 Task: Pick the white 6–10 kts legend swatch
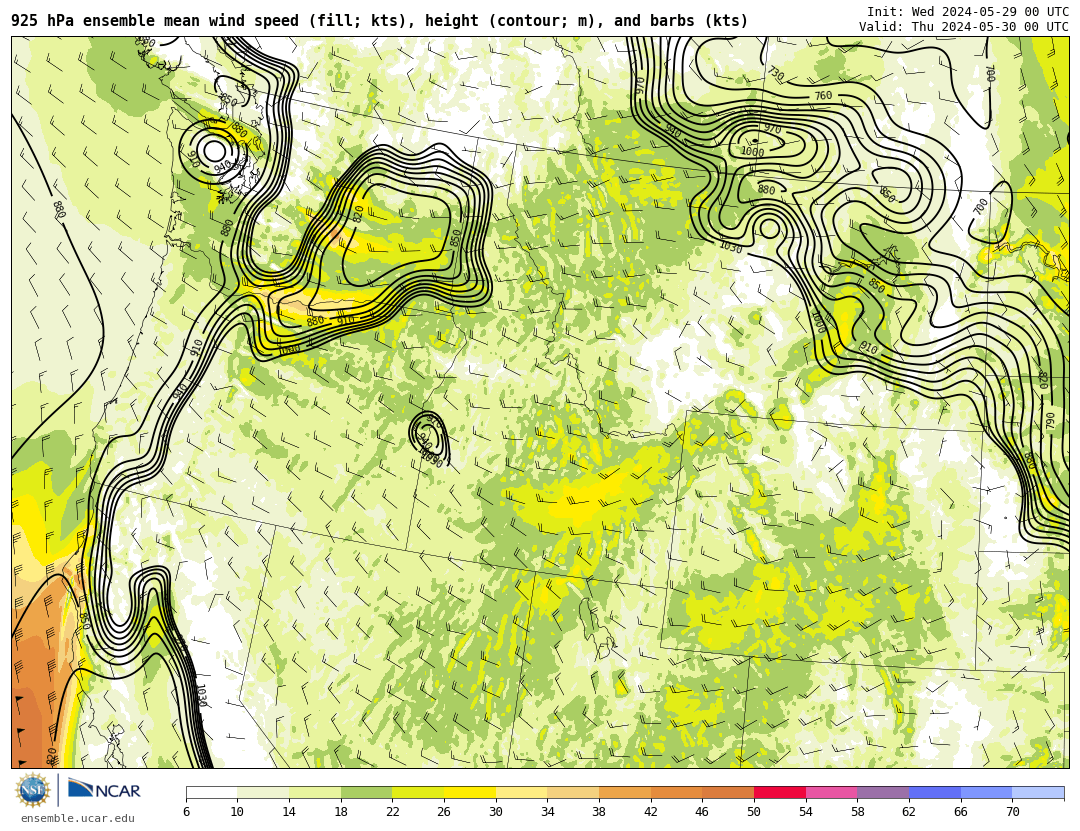[211, 792]
